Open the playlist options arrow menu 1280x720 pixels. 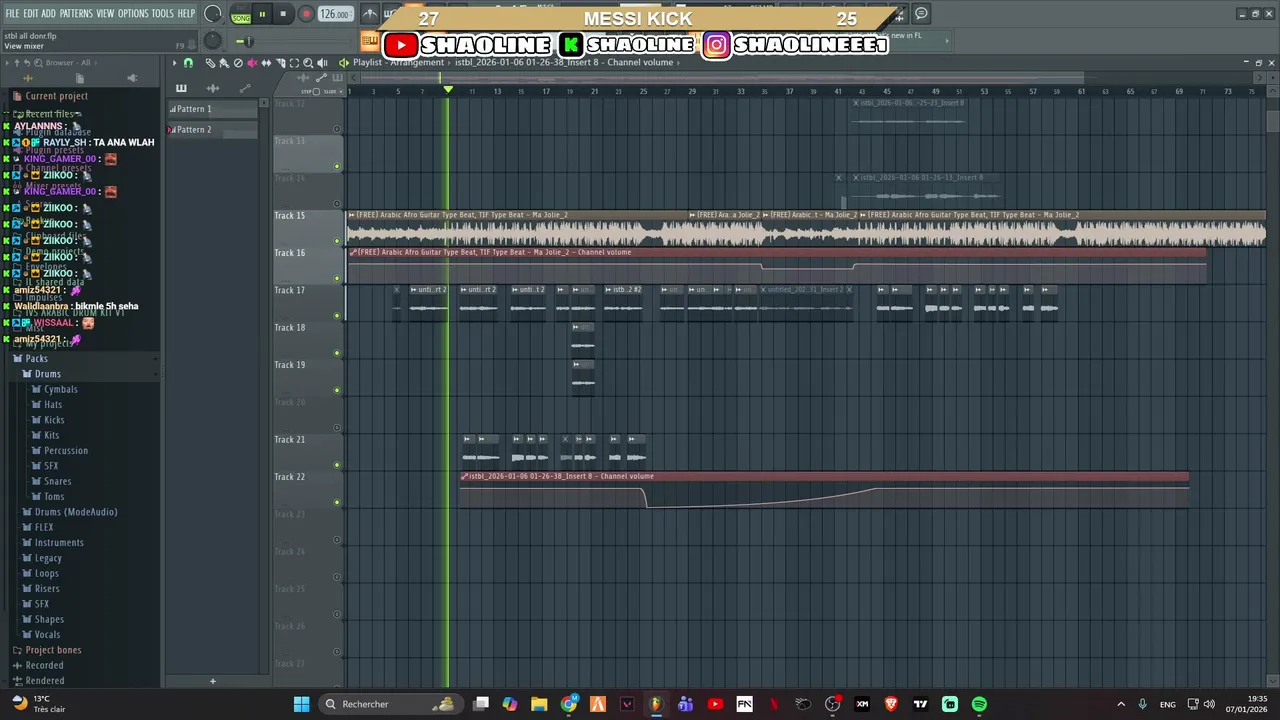point(174,62)
